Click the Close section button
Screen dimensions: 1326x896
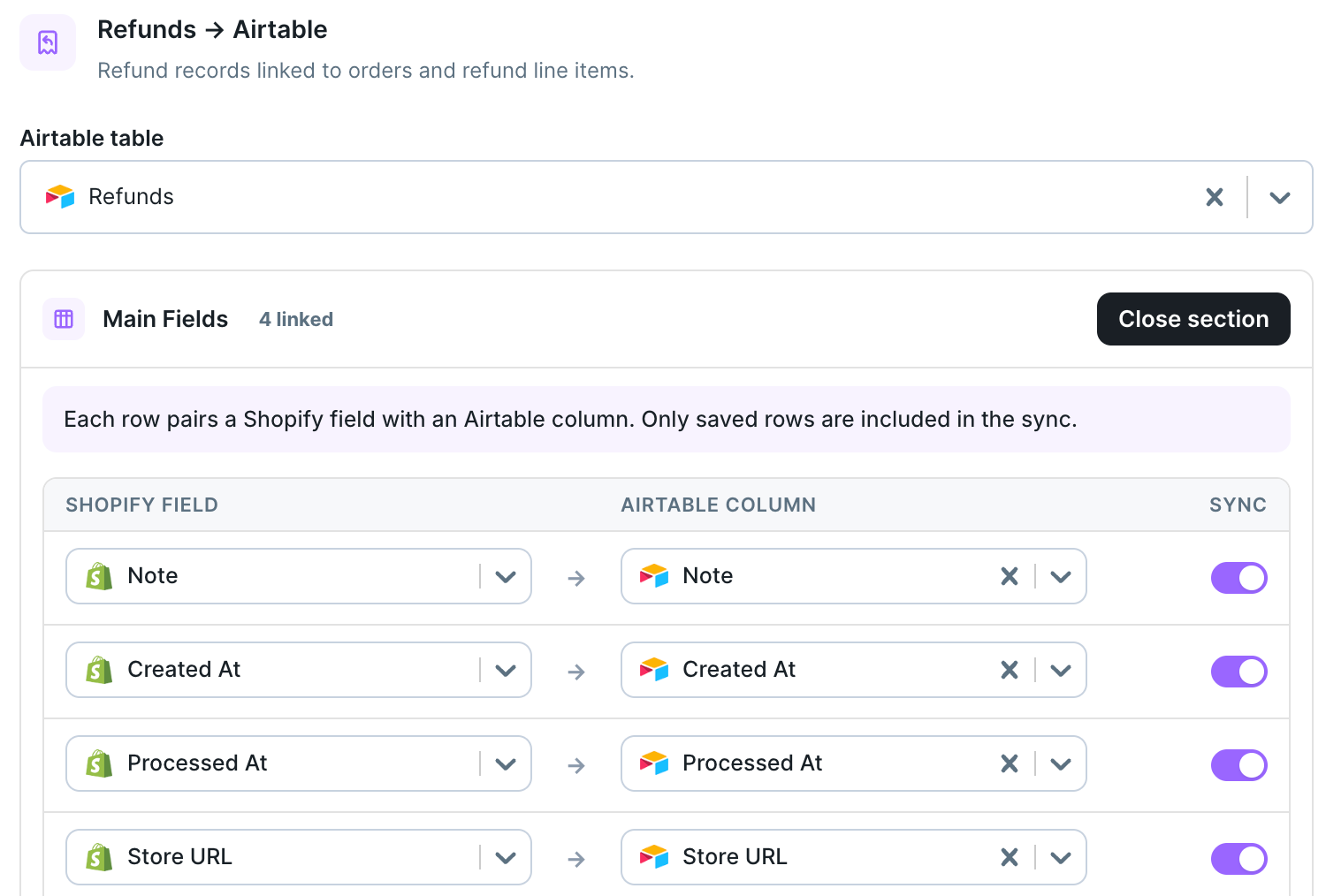1193,319
